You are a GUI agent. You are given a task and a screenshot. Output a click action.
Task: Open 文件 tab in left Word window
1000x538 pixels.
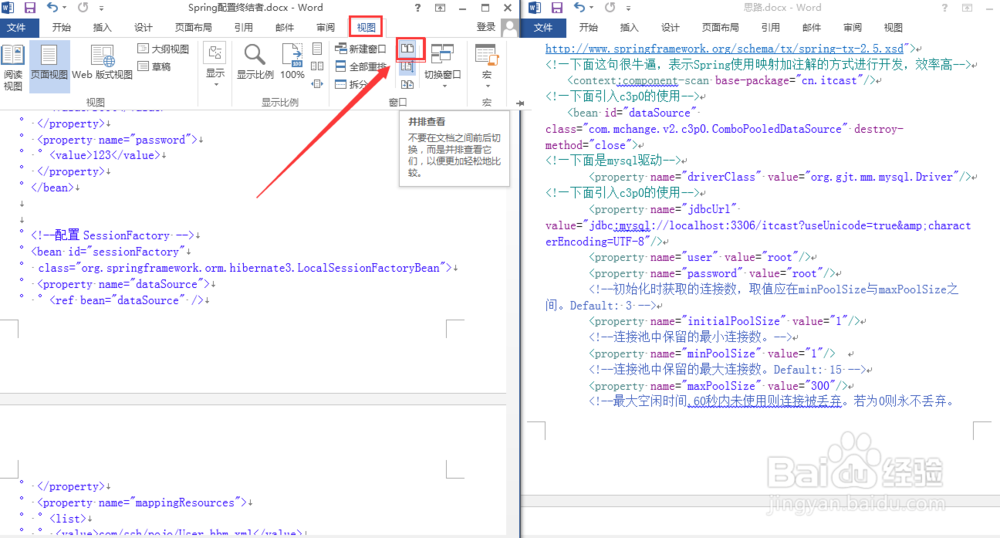[x=17, y=27]
